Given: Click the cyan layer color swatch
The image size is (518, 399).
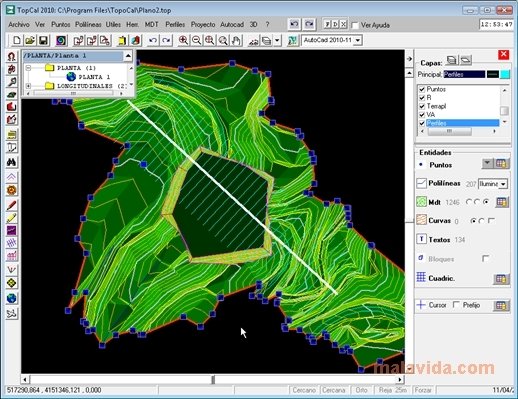Looking at the screenshot, I should coord(505,74).
